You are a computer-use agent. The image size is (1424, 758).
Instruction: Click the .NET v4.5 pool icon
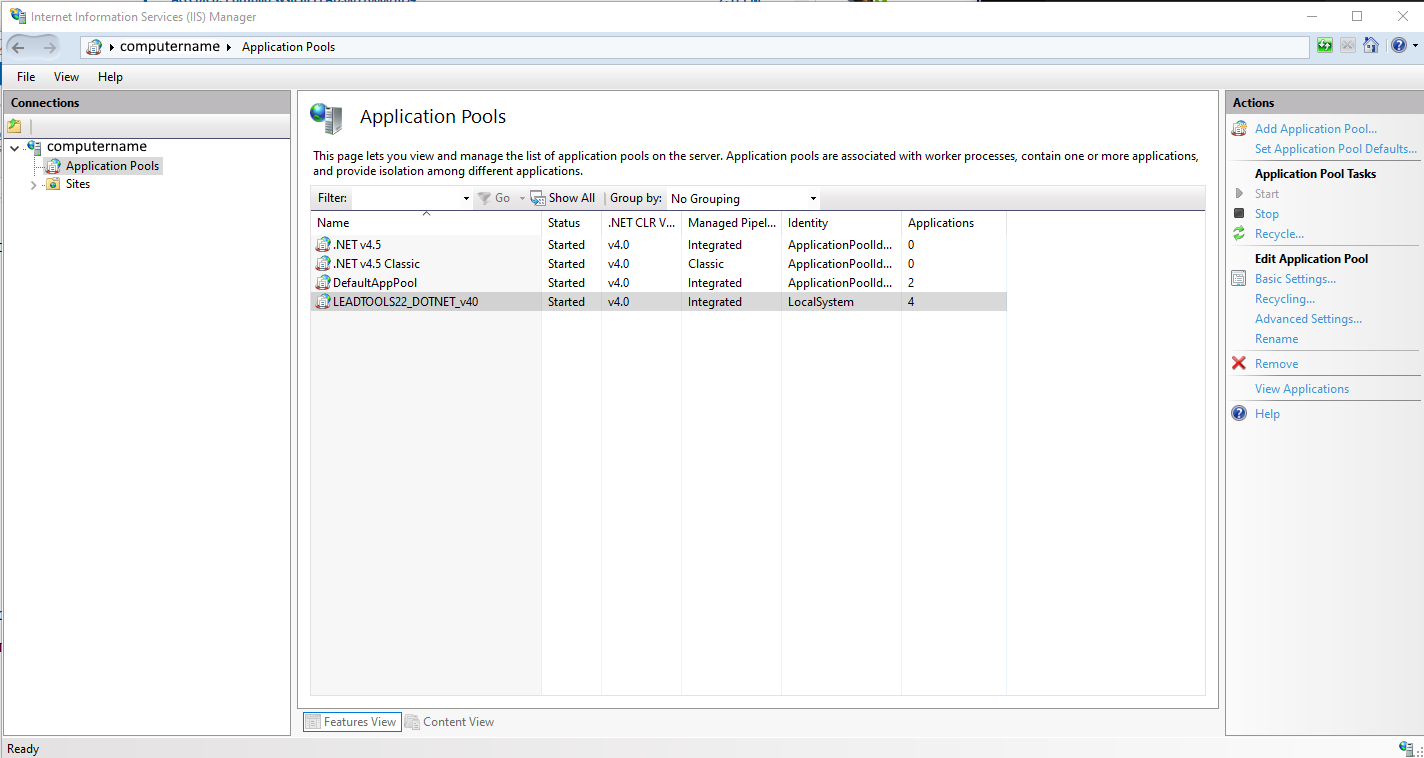323,245
